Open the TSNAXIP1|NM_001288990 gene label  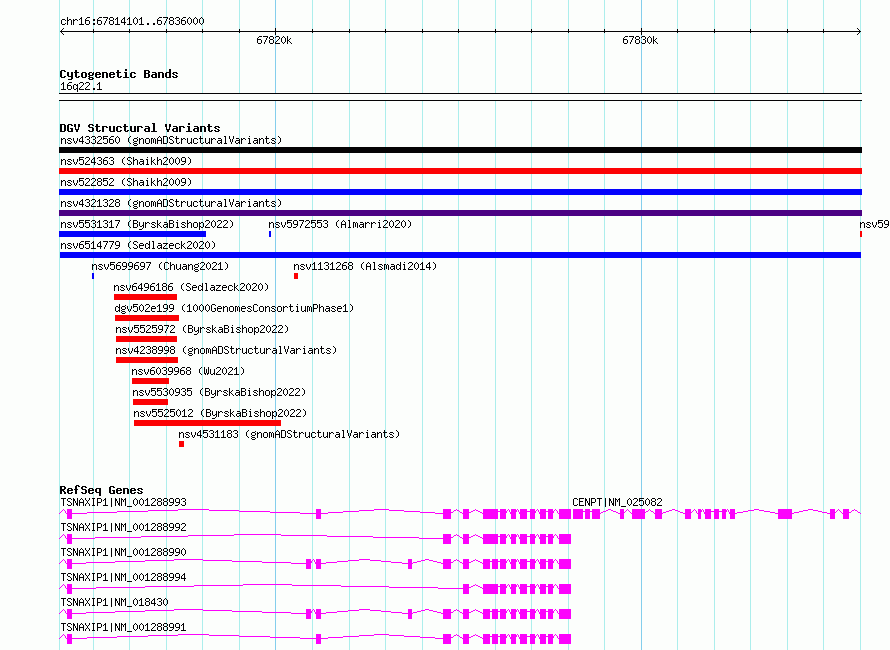(x=123, y=552)
